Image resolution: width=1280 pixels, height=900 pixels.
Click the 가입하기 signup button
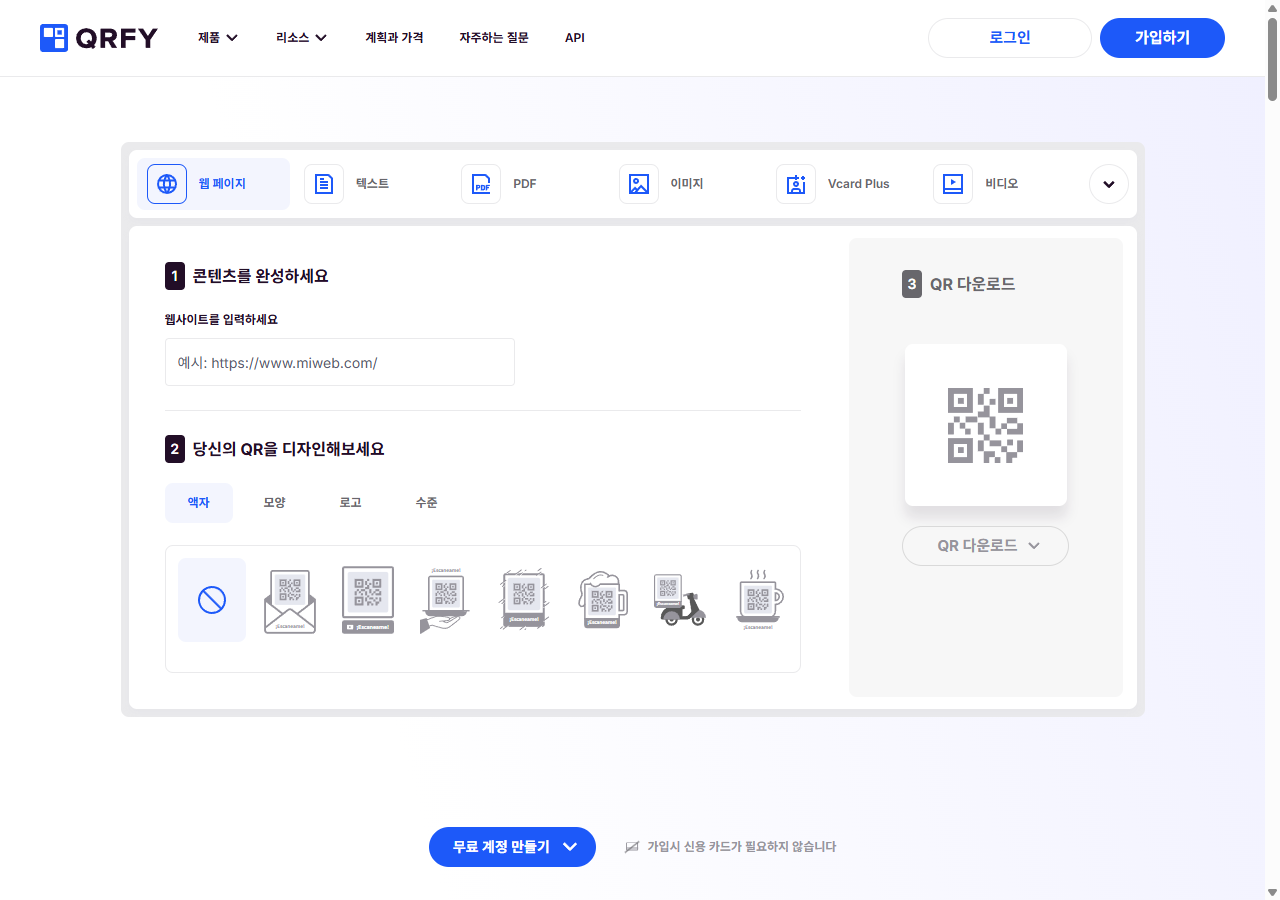pos(1162,37)
